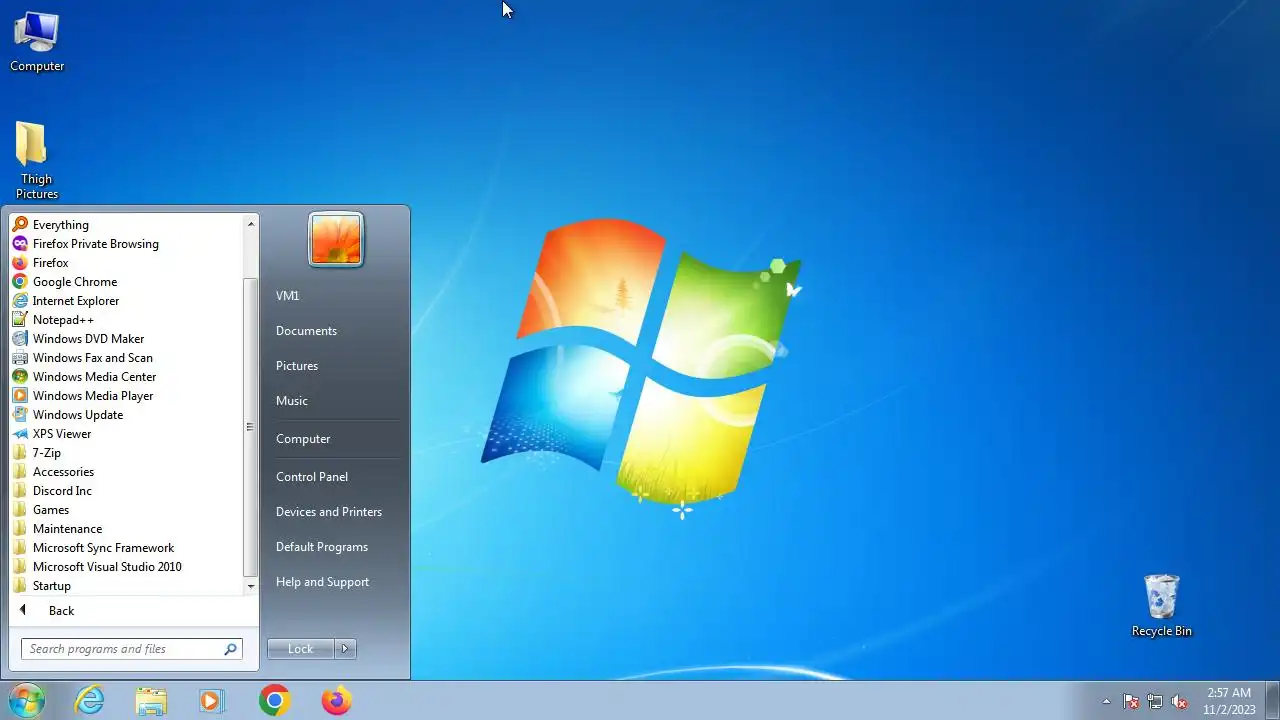Screen dimensions: 1280x720
Task: Click the Lock button
Action: point(301,649)
